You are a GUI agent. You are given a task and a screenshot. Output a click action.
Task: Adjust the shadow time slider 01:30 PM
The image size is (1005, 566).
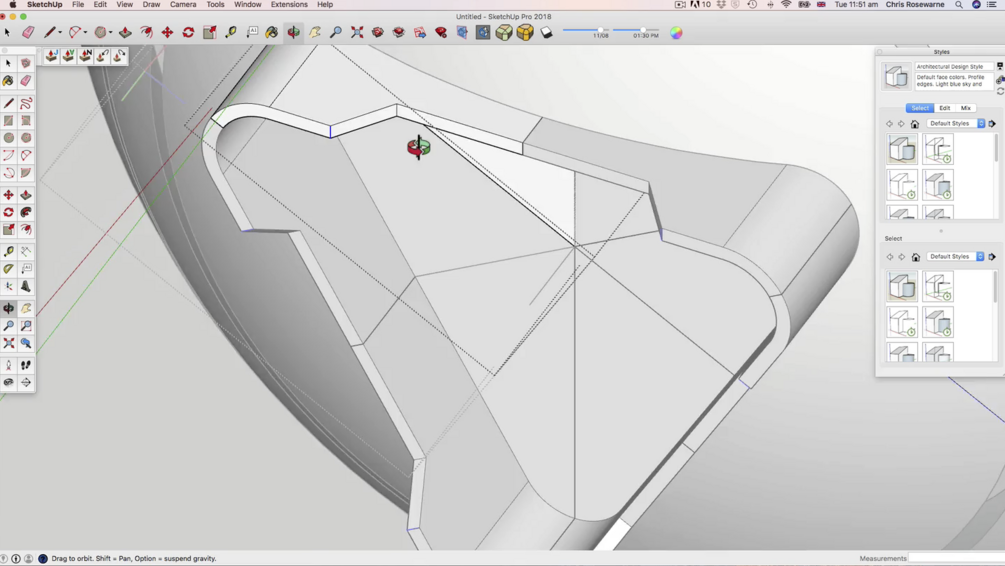click(x=634, y=29)
